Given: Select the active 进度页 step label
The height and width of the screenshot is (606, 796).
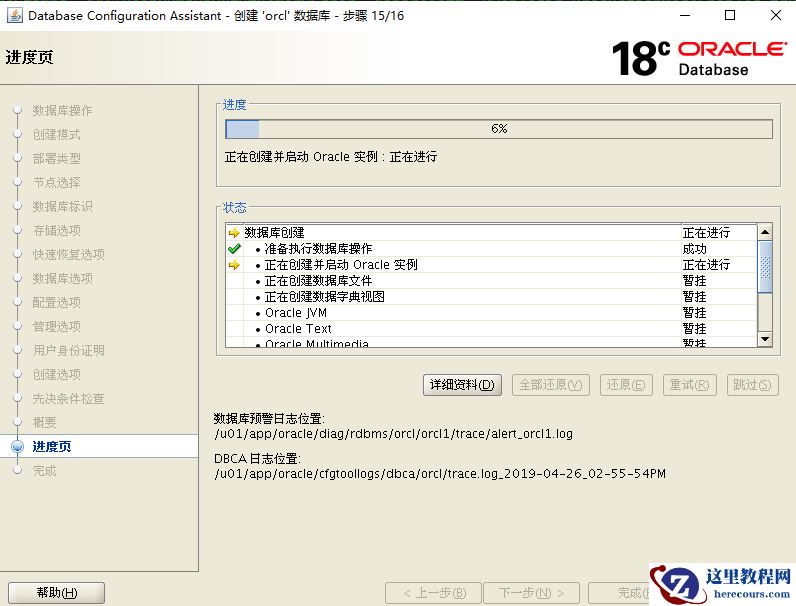Looking at the screenshot, I should coord(52,447).
